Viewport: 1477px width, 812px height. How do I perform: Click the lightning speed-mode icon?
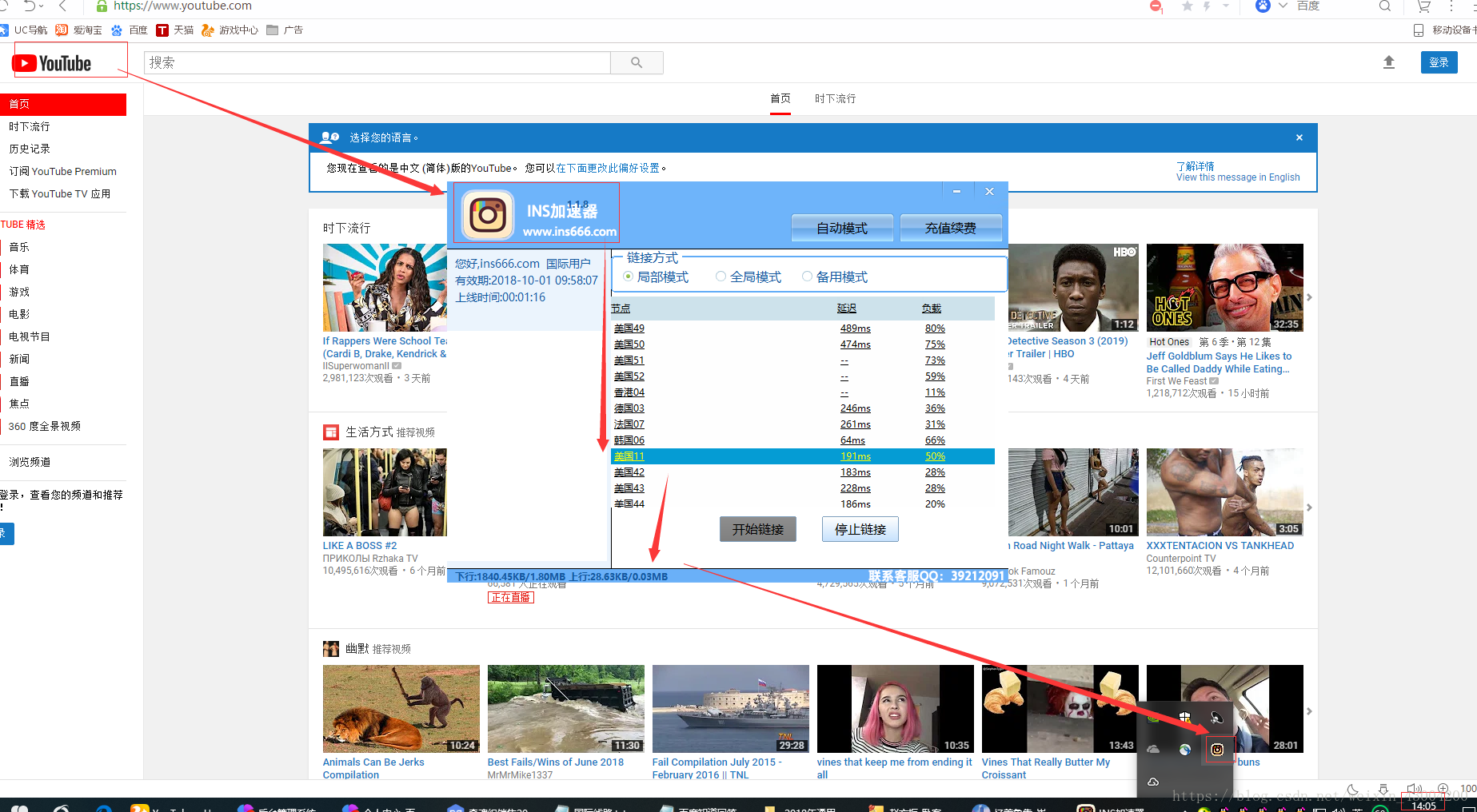[x=1208, y=6]
